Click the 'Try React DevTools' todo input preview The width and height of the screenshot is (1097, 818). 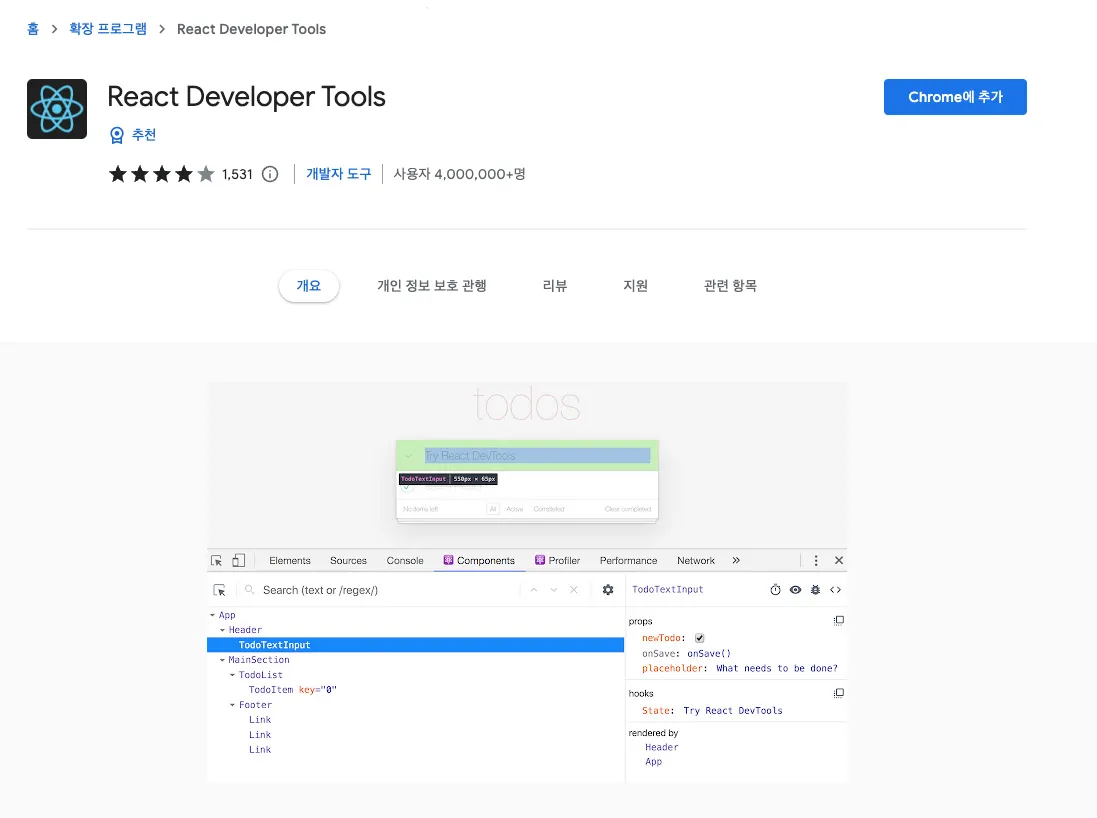tap(537, 456)
